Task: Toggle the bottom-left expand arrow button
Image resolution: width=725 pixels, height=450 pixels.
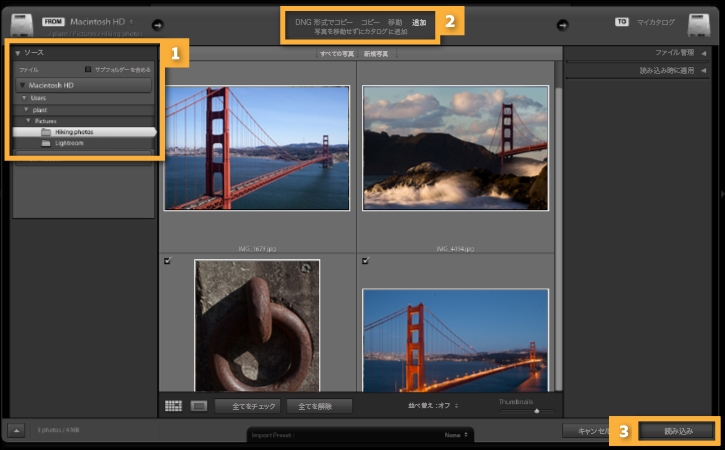Action: pyautogui.click(x=16, y=431)
